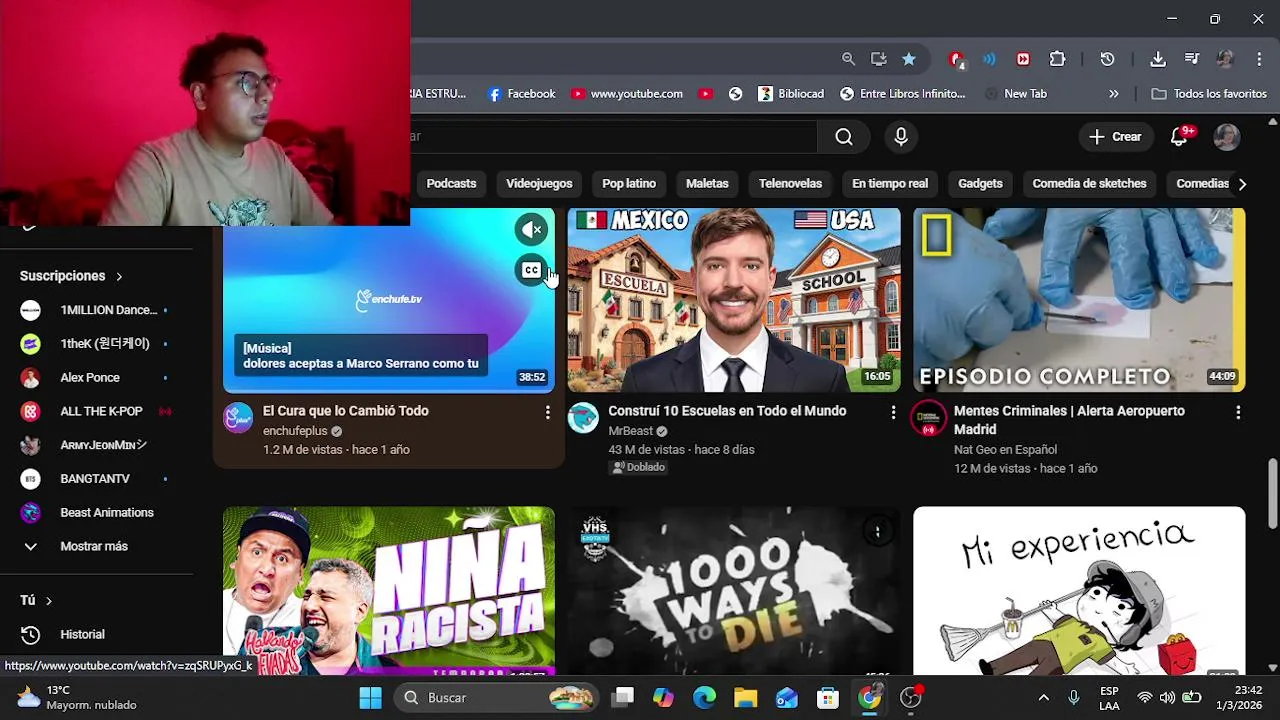Screen dimensions: 1280x720
Task: Open Chrome downloads icon
Action: [1157, 59]
